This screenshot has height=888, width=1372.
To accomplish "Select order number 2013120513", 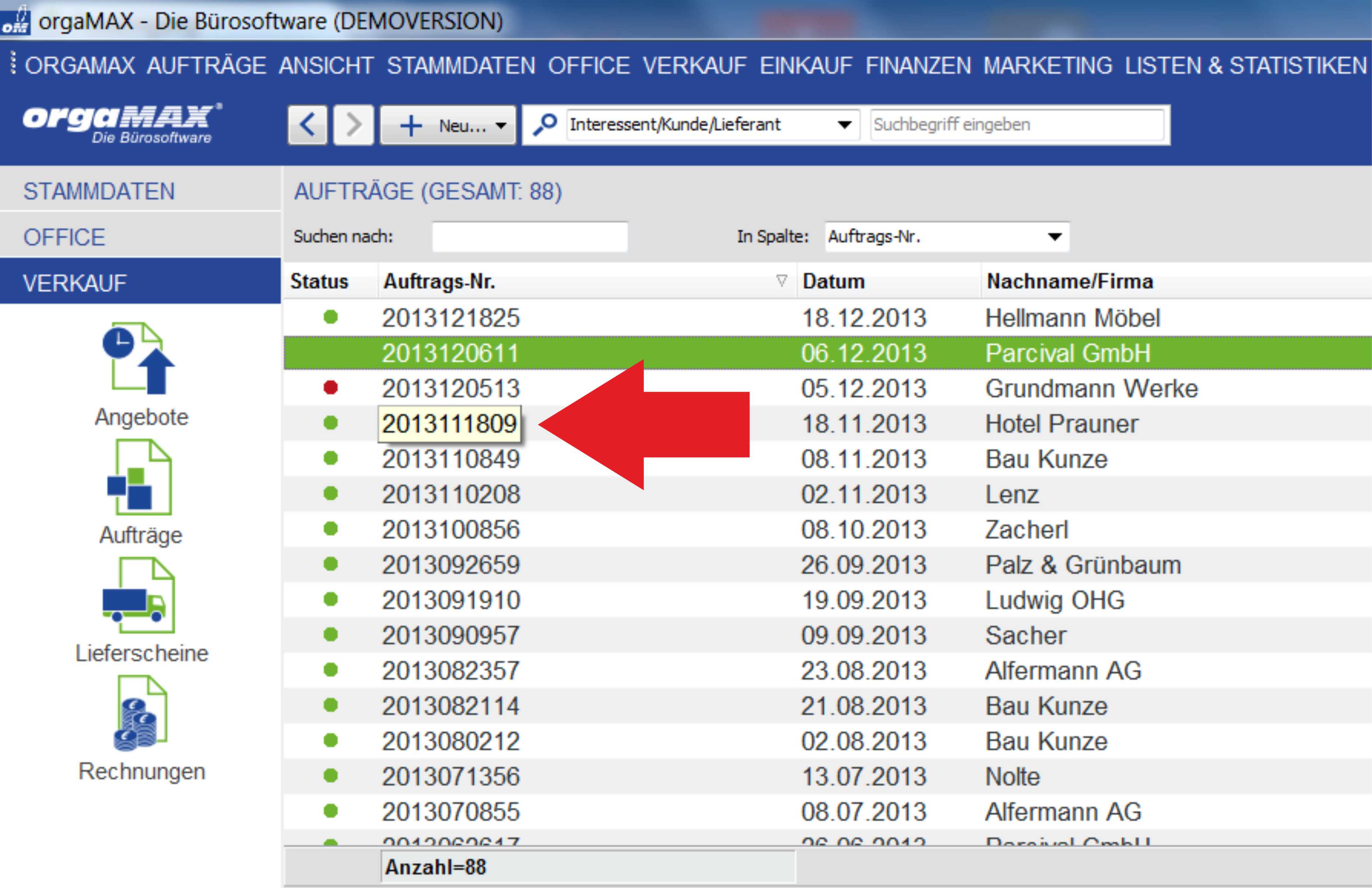I will click(451, 388).
